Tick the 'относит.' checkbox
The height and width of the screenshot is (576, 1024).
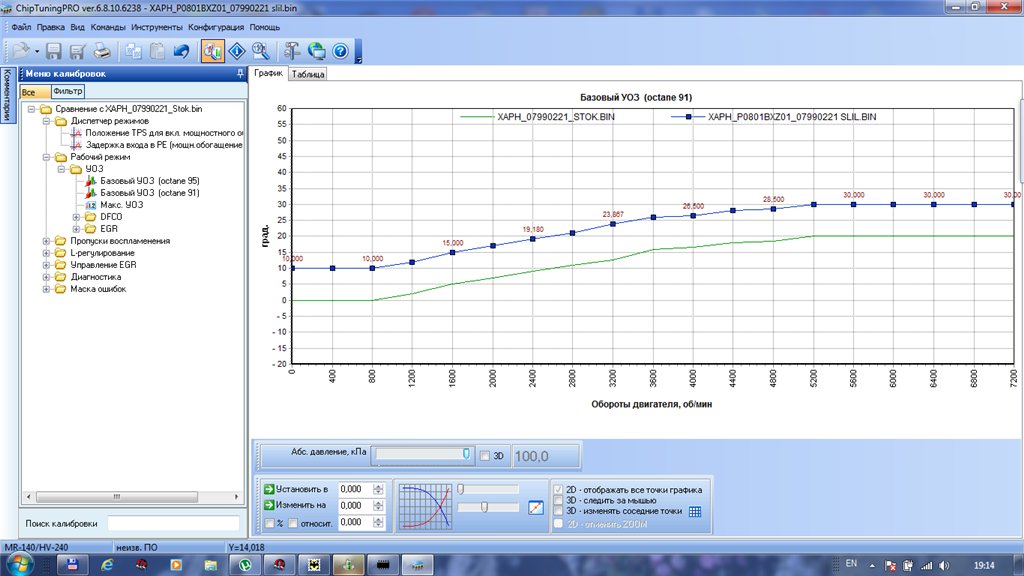coord(293,523)
